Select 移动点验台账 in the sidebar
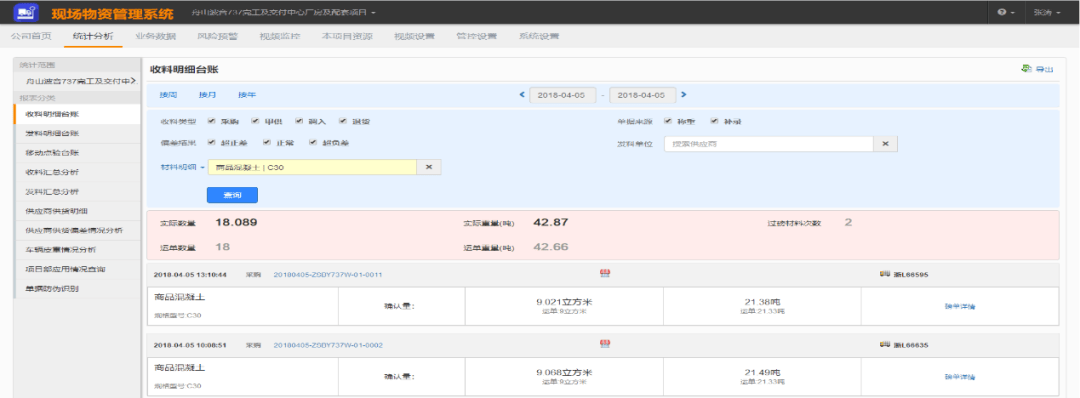1080x398 pixels. coord(77,153)
